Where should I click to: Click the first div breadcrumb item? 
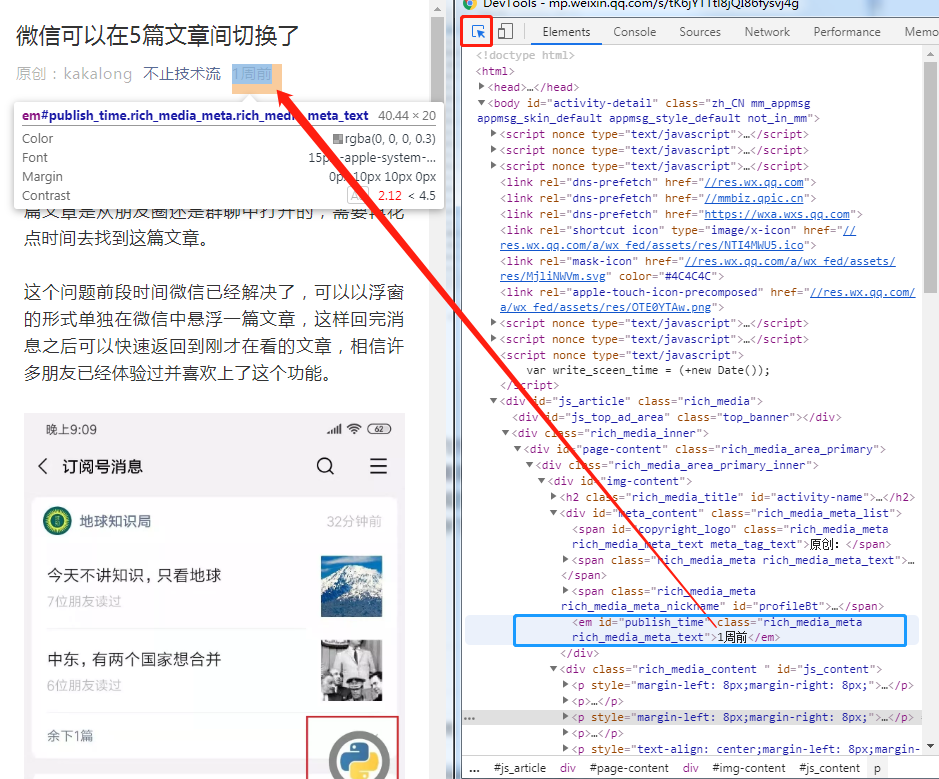click(567, 768)
